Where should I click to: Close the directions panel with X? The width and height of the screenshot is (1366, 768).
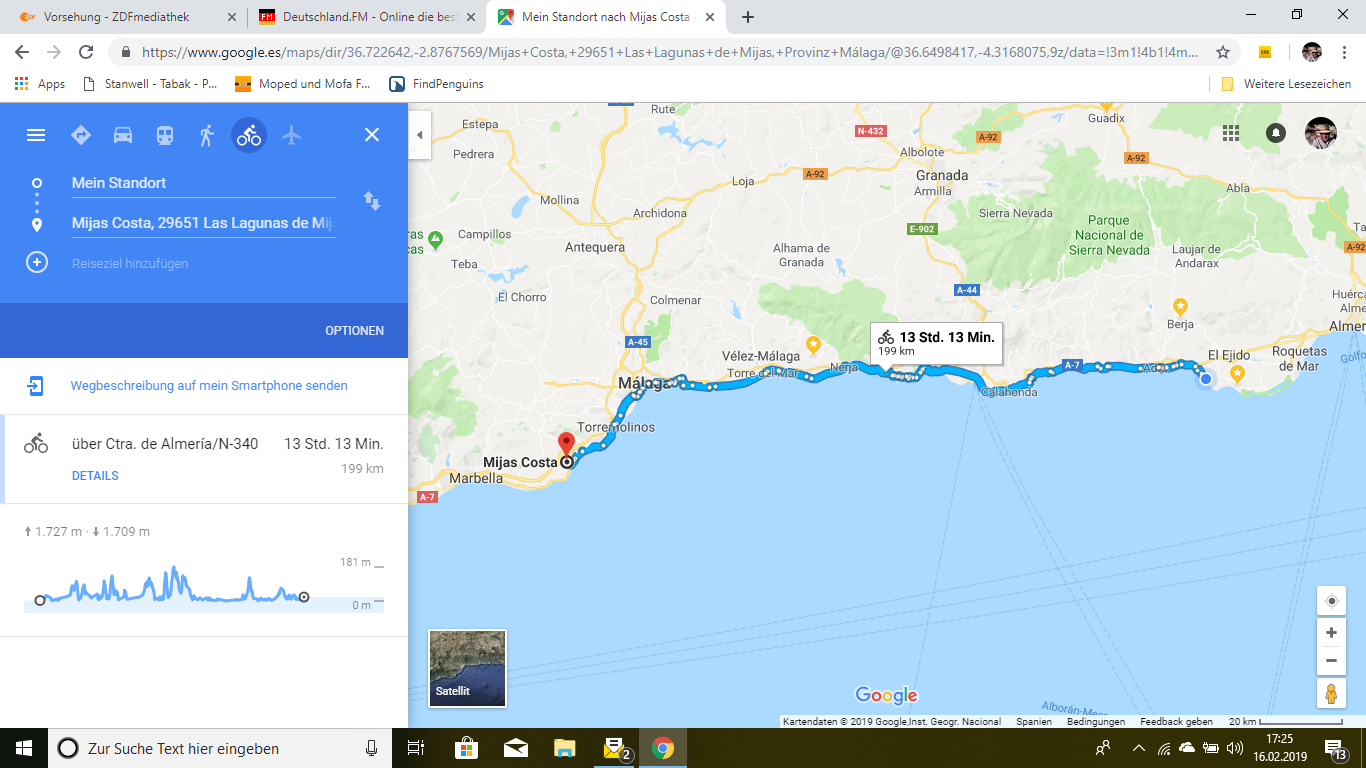pos(372,135)
